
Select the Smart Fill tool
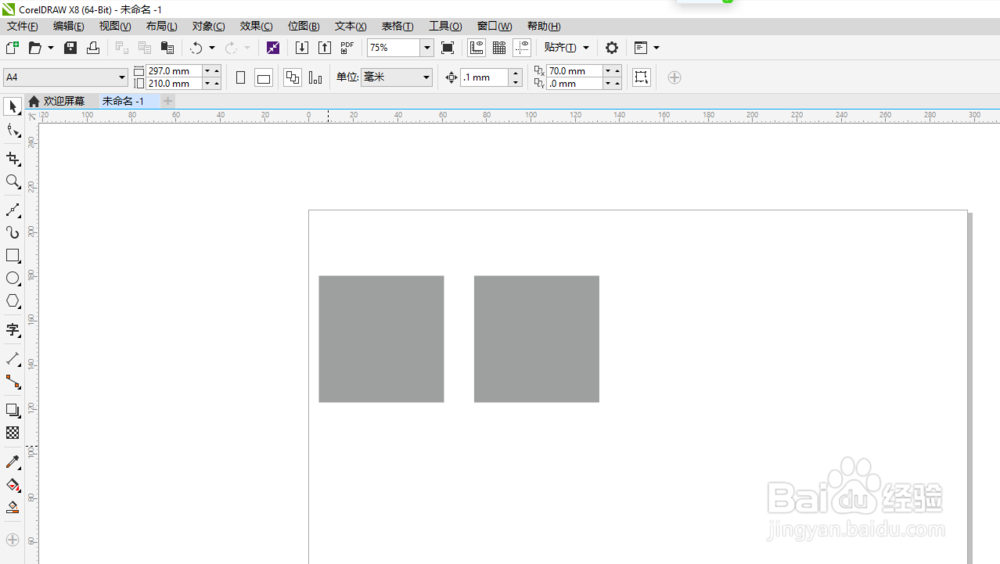point(12,508)
